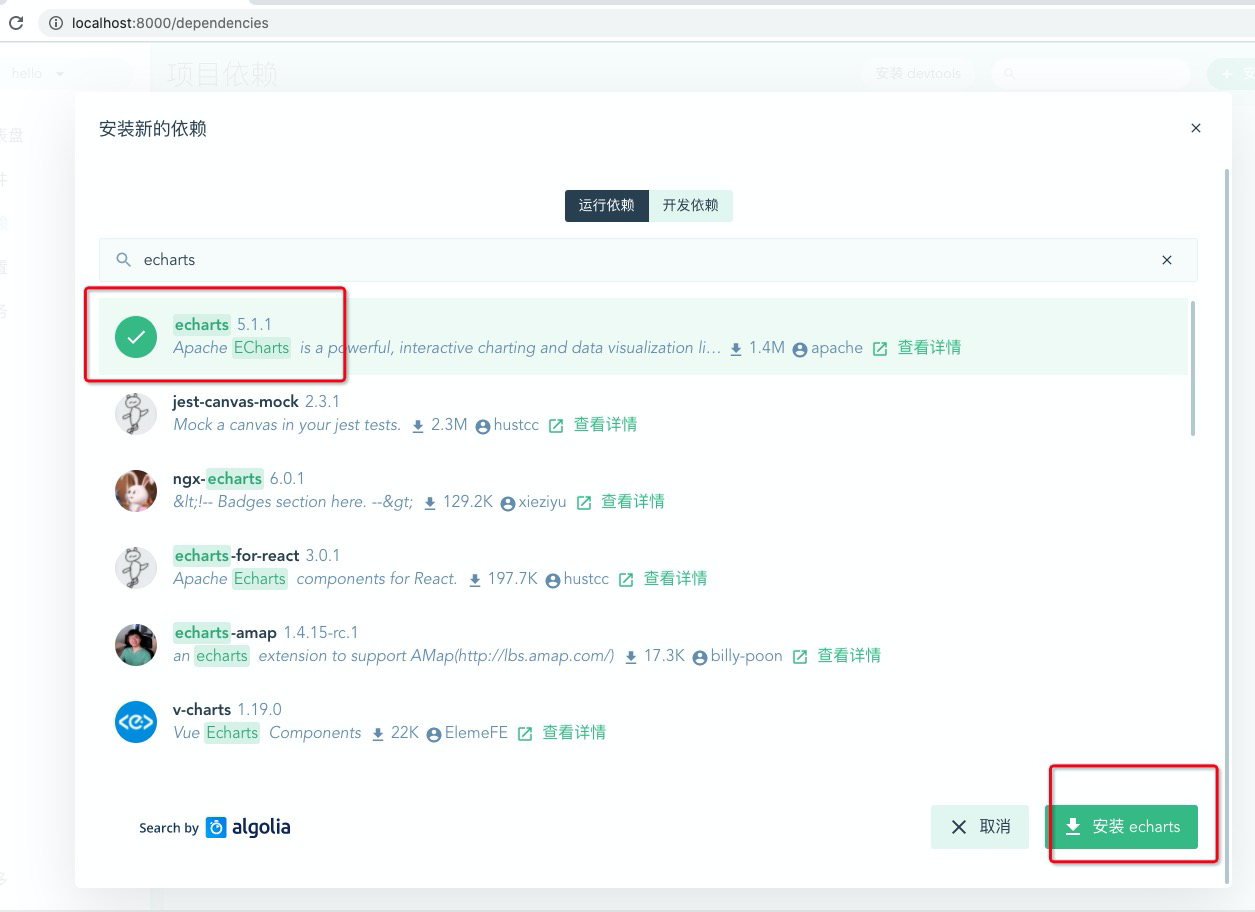Click the download icon next to 1.4M
Viewport: 1255px width, 912px height.
736,349
